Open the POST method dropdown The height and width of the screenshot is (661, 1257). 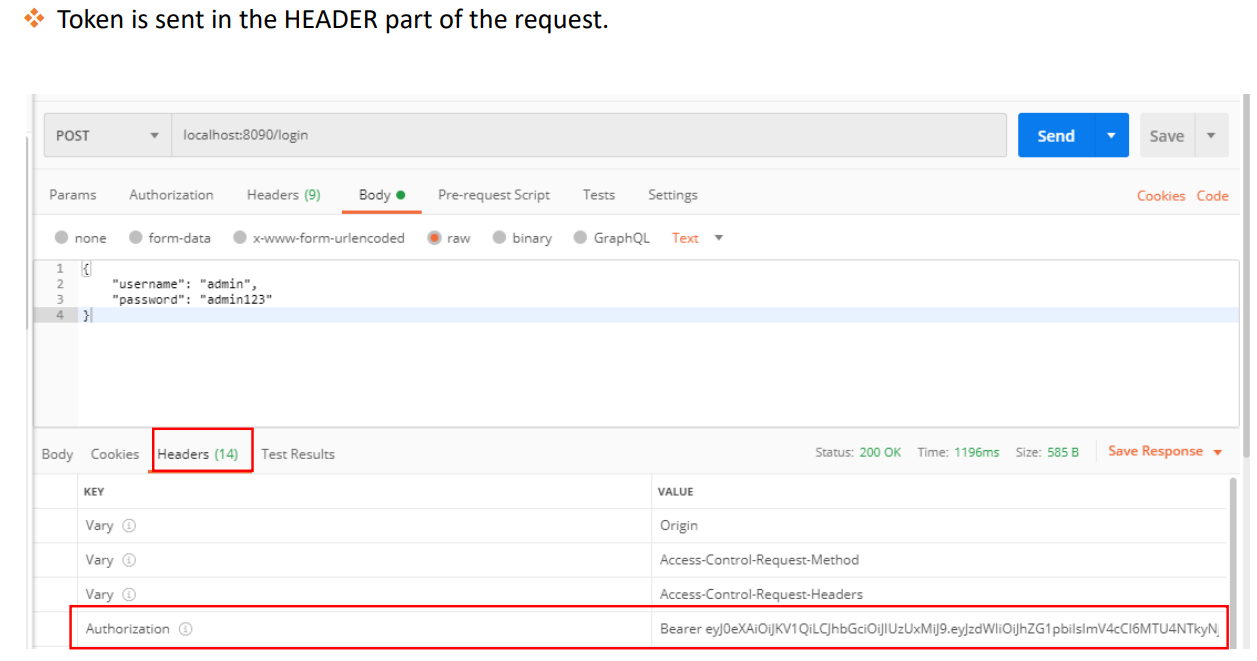pos(107,135)
